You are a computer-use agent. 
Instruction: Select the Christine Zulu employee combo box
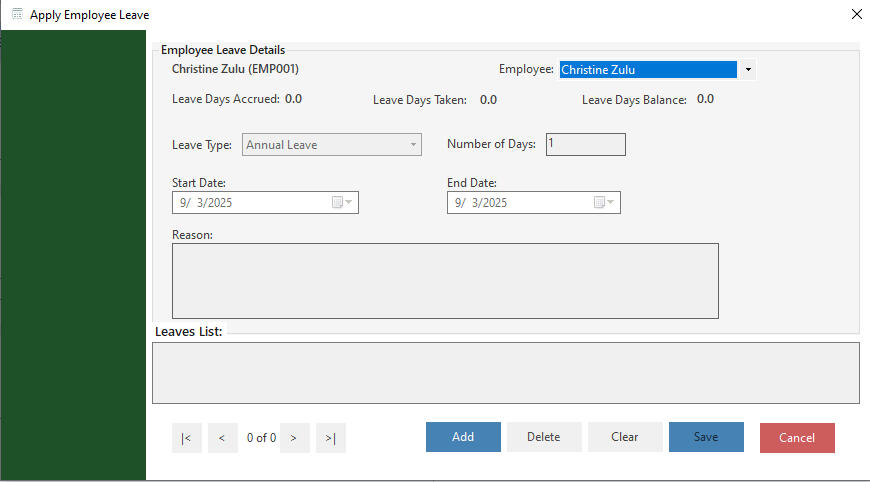coord(647,70)
